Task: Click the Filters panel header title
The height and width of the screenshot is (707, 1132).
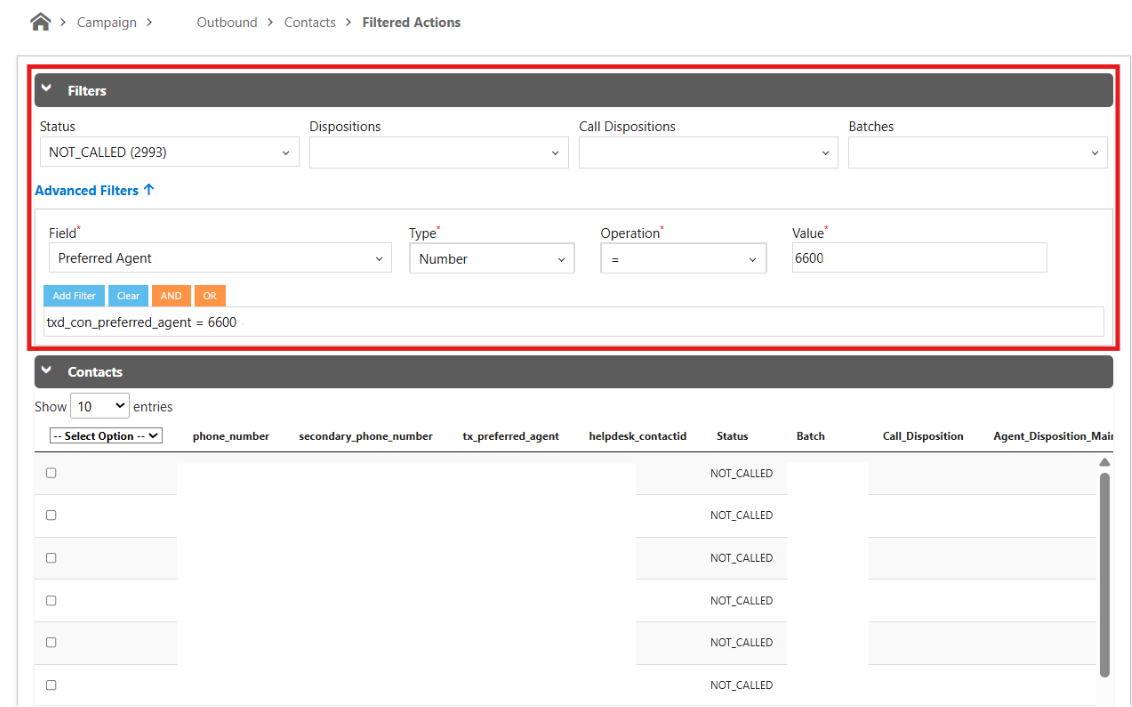Action: [x=87, y=91]
